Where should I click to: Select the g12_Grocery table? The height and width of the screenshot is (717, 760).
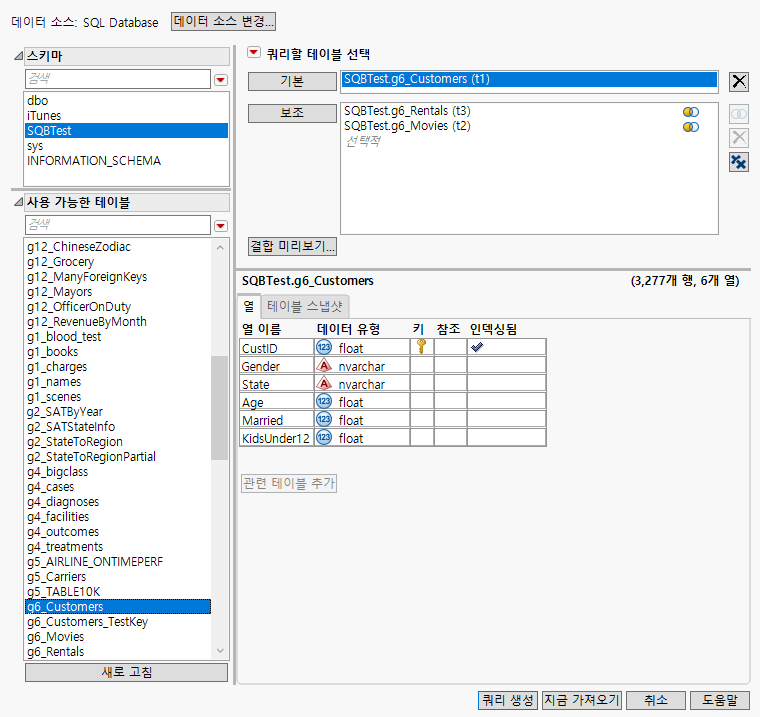118,261
